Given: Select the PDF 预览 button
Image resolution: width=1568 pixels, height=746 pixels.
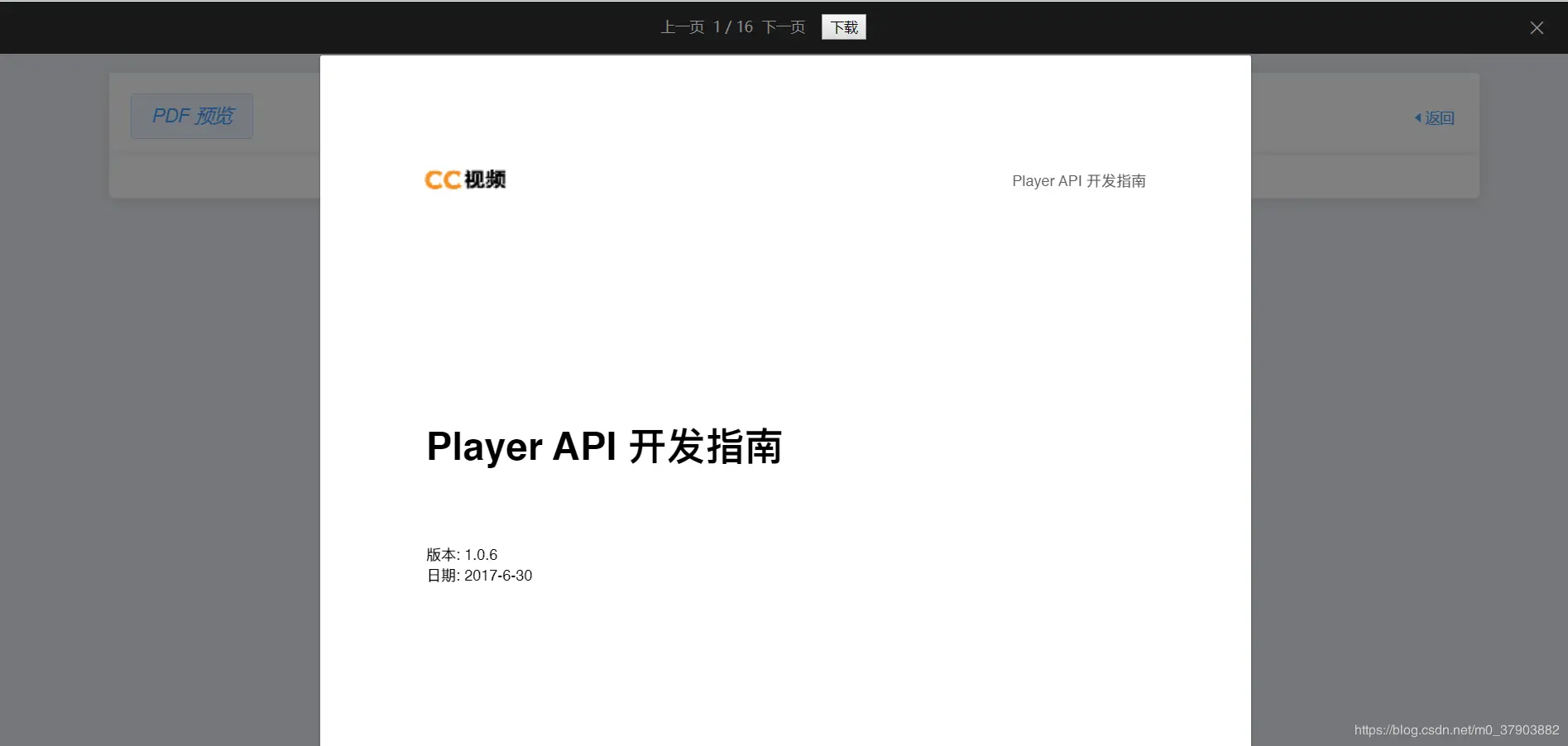Looking at the screenshot, I should click(x=191, y=116).
